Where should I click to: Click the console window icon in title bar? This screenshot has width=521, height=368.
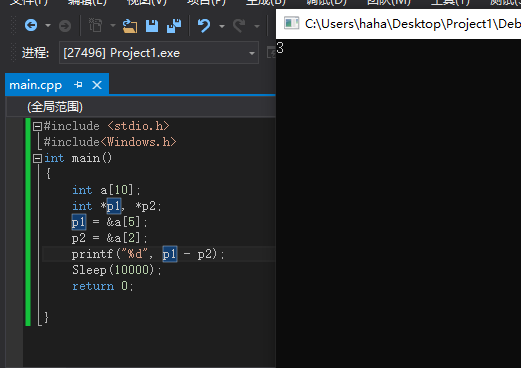[x=291, y=23]
